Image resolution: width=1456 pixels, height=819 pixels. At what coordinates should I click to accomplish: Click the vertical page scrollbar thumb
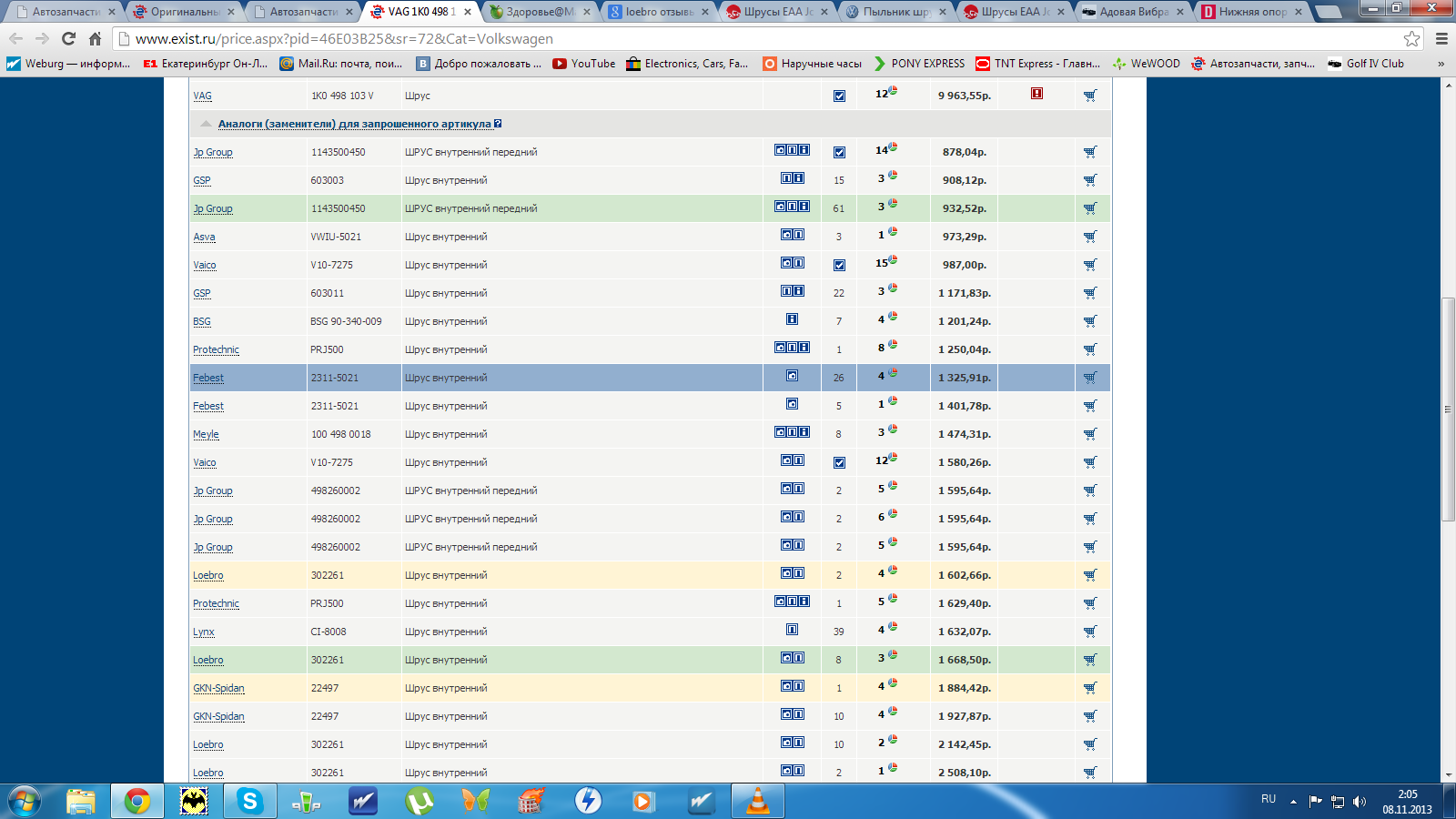(x=1448, y=409)
